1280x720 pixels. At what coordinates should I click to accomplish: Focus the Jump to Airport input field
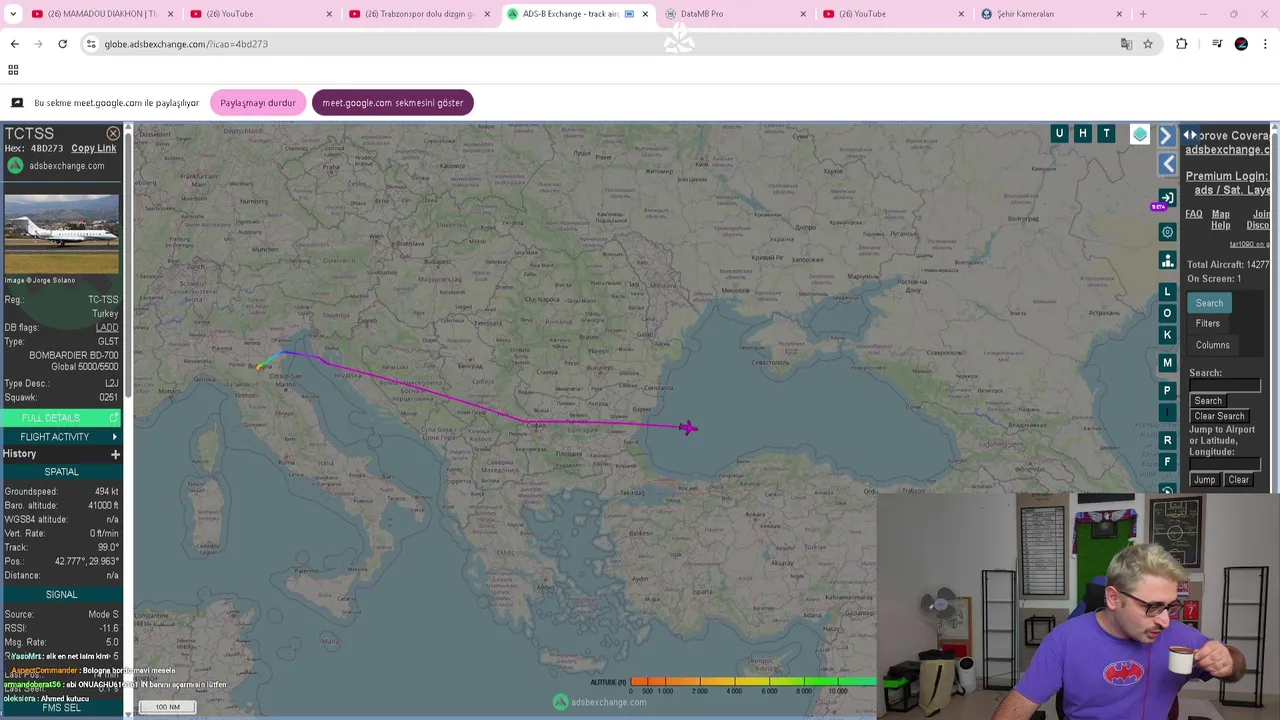pyautogui.click(x=1225, y=465)
